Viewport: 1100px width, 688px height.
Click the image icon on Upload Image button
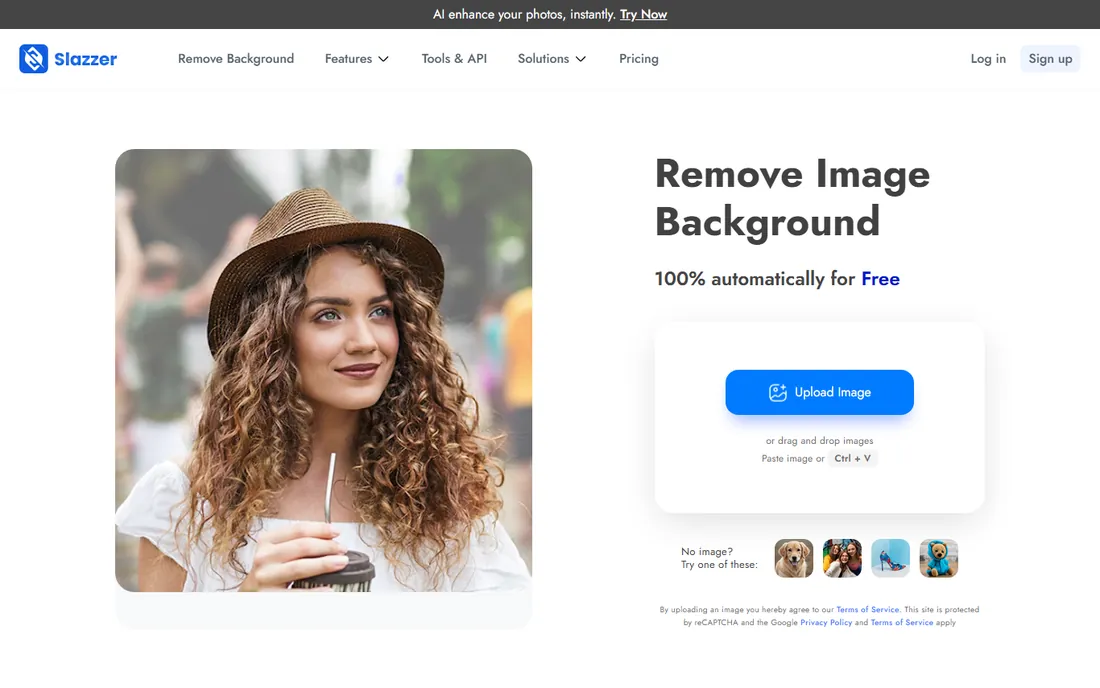pyautogui.click(x=777, y=393)
